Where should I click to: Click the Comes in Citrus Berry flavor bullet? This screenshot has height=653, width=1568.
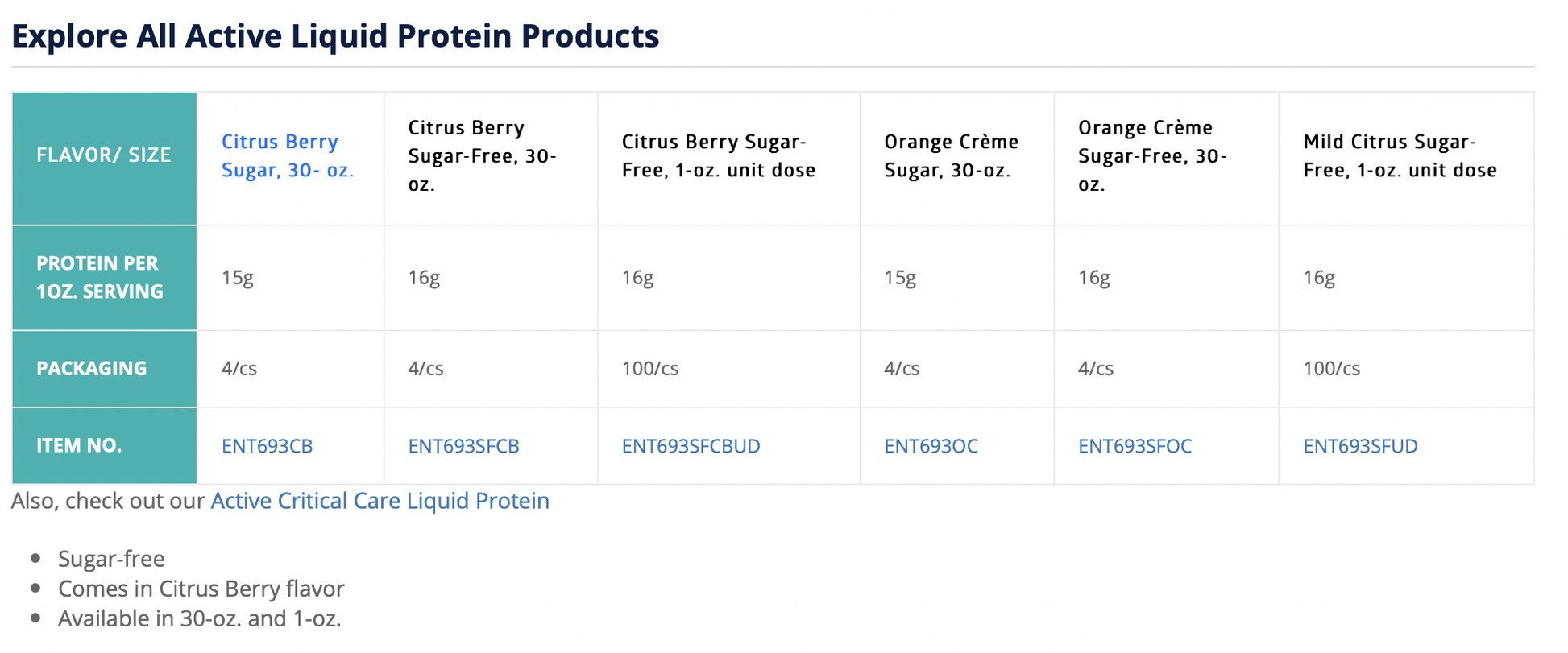click(201, 589)
